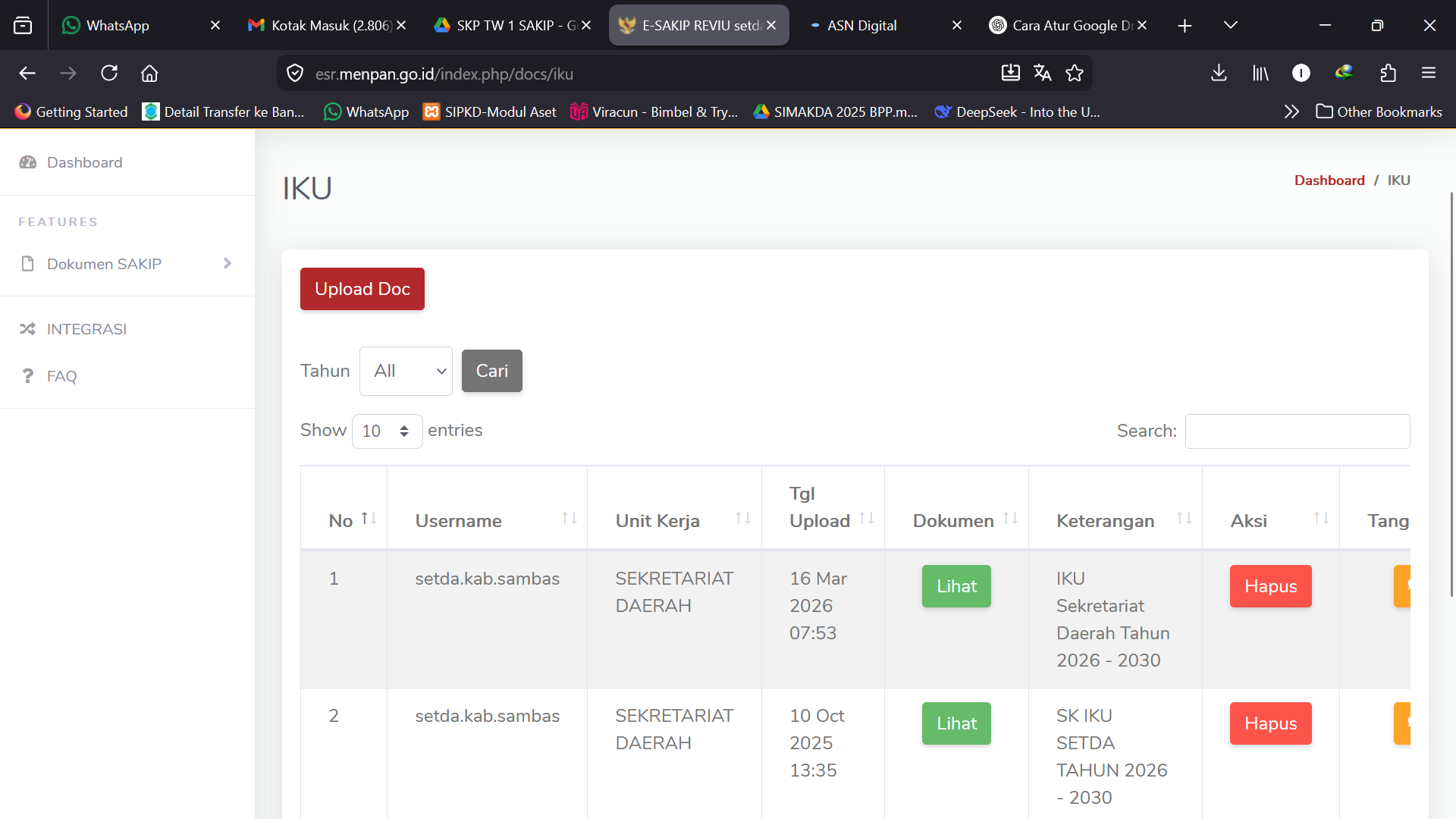Reload the page with the refresh icon
This screenshot has width=1456, height=819.
pyautogui.click(x=109, y=74)
